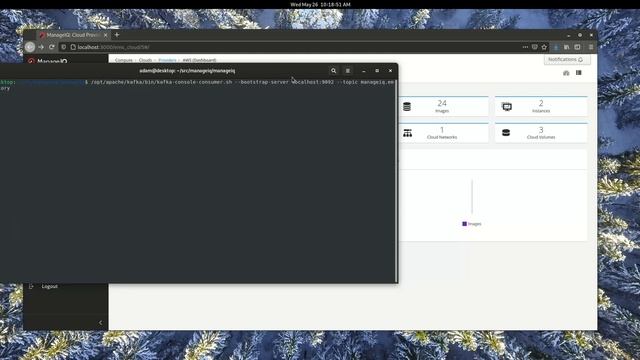Bookmark this page with the star icon

click(x=544, y=47)
